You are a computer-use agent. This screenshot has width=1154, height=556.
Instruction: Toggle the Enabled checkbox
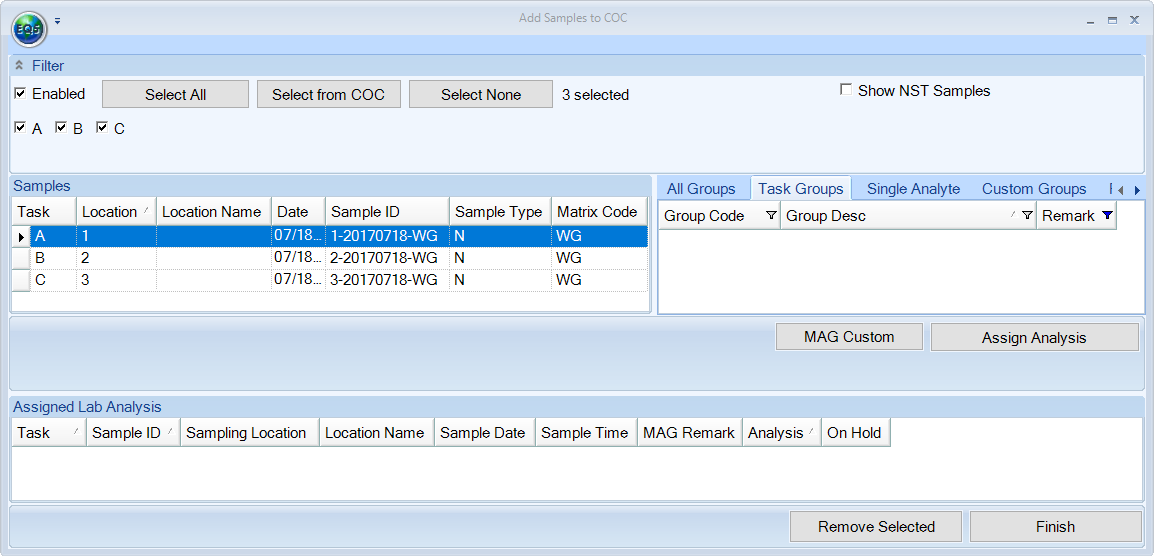coord(21,93)
